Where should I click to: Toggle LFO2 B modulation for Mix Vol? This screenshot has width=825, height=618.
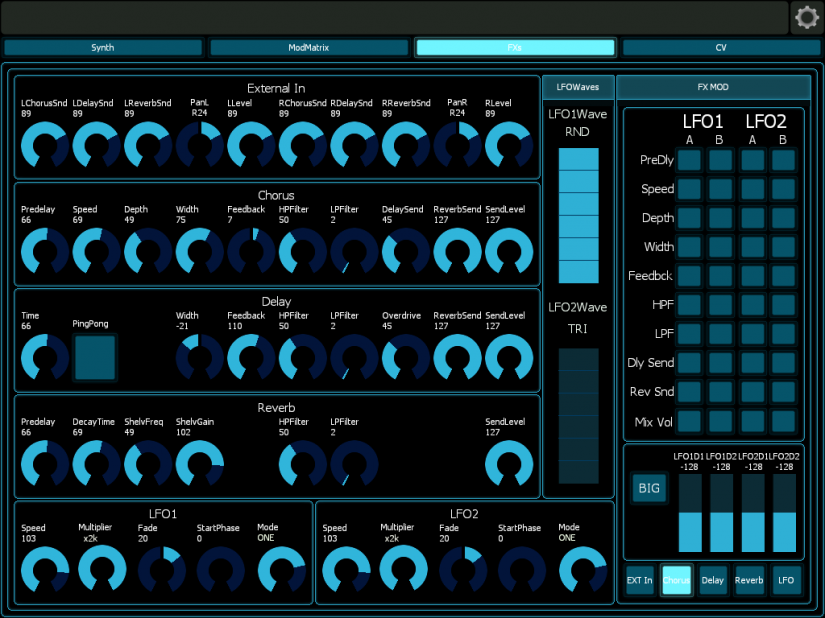pos(784,421)
